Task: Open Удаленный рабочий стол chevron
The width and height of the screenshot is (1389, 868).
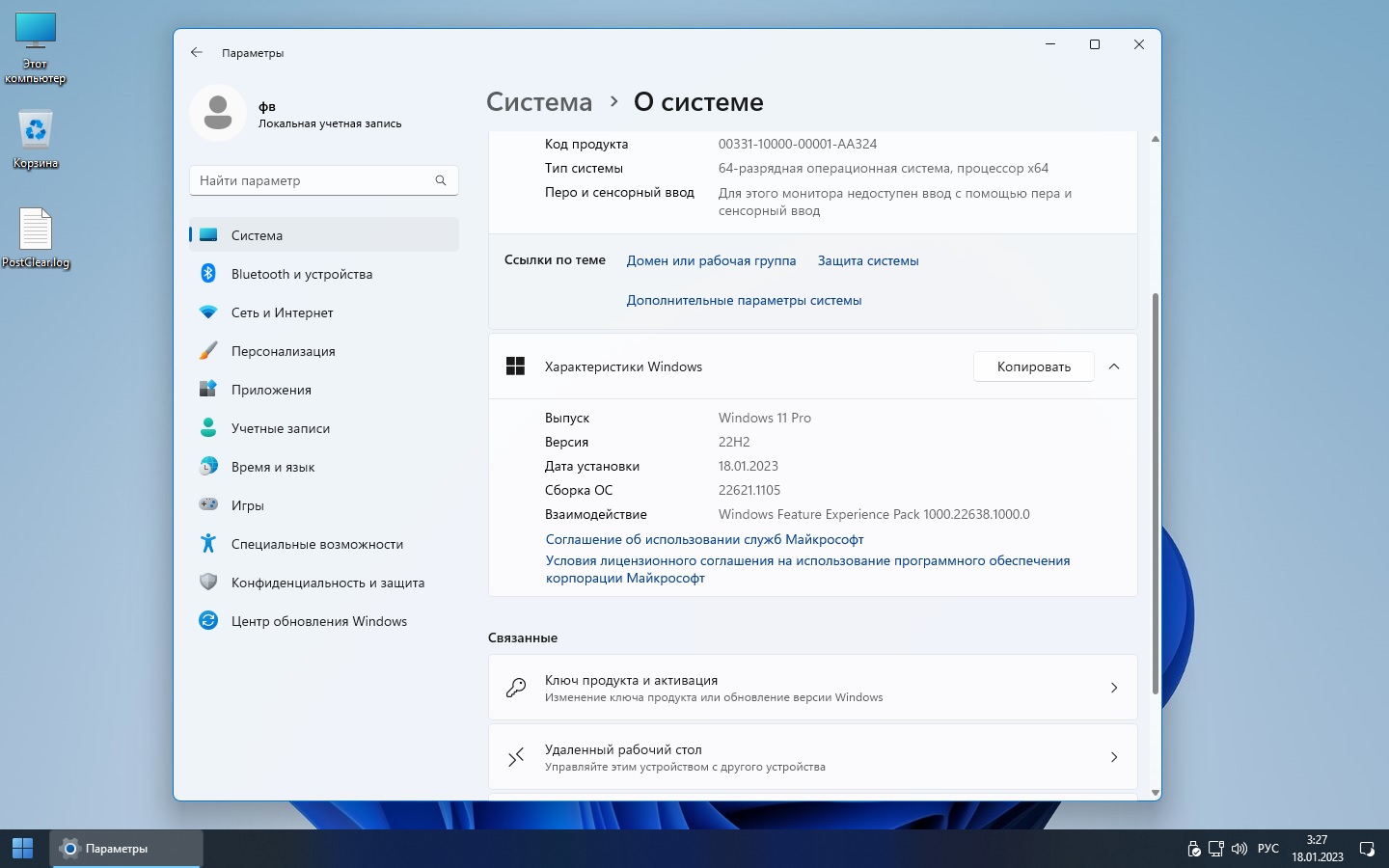Action: (1114, 757)
